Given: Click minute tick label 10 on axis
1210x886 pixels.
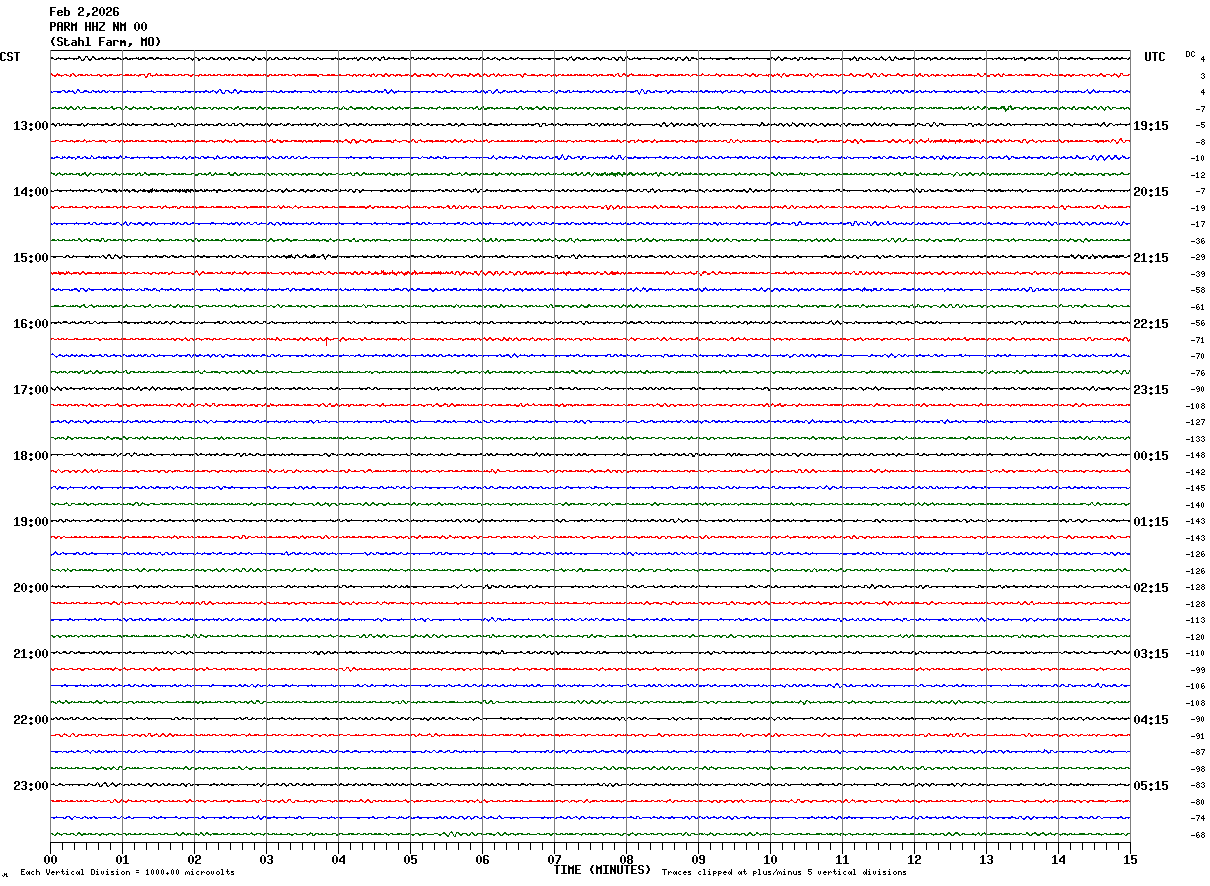Looking at the screenshot, I should click(770, 860).
